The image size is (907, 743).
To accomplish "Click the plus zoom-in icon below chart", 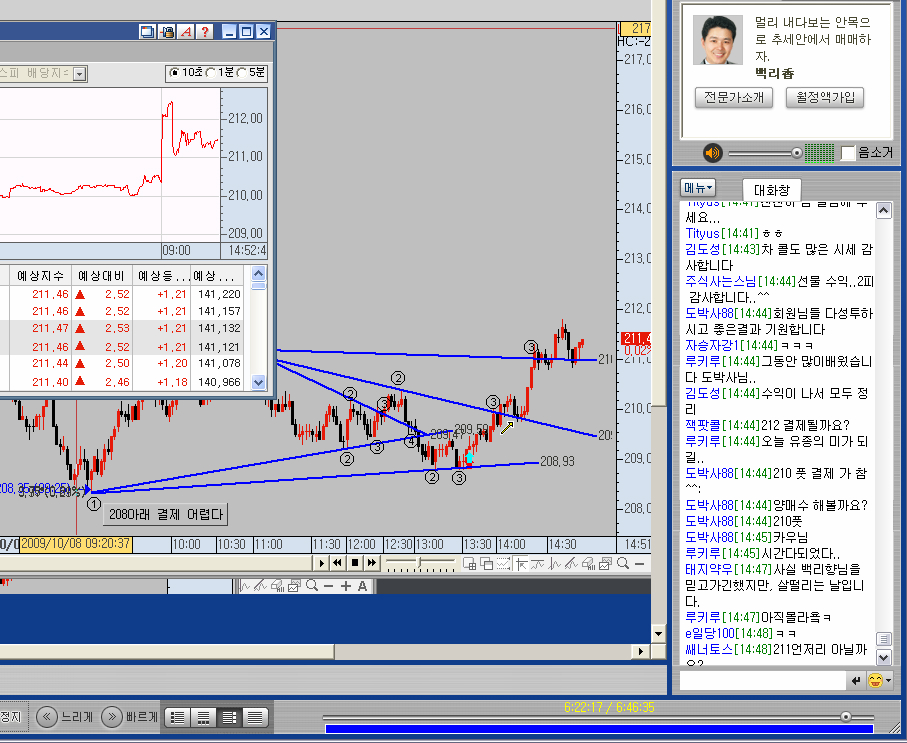I will pos(346,586).
